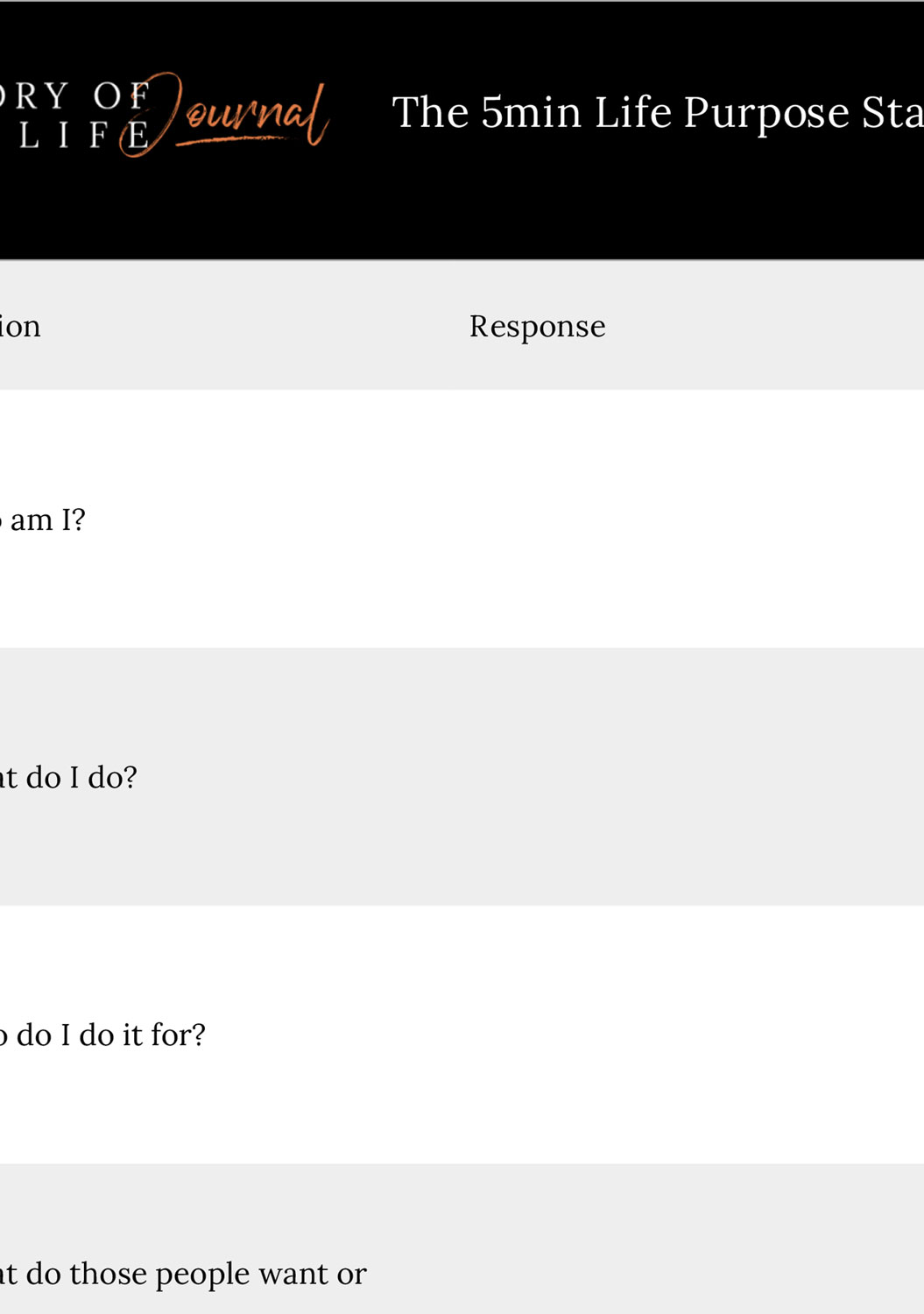Click the word "Purpose" in the title

click(766, 113)
